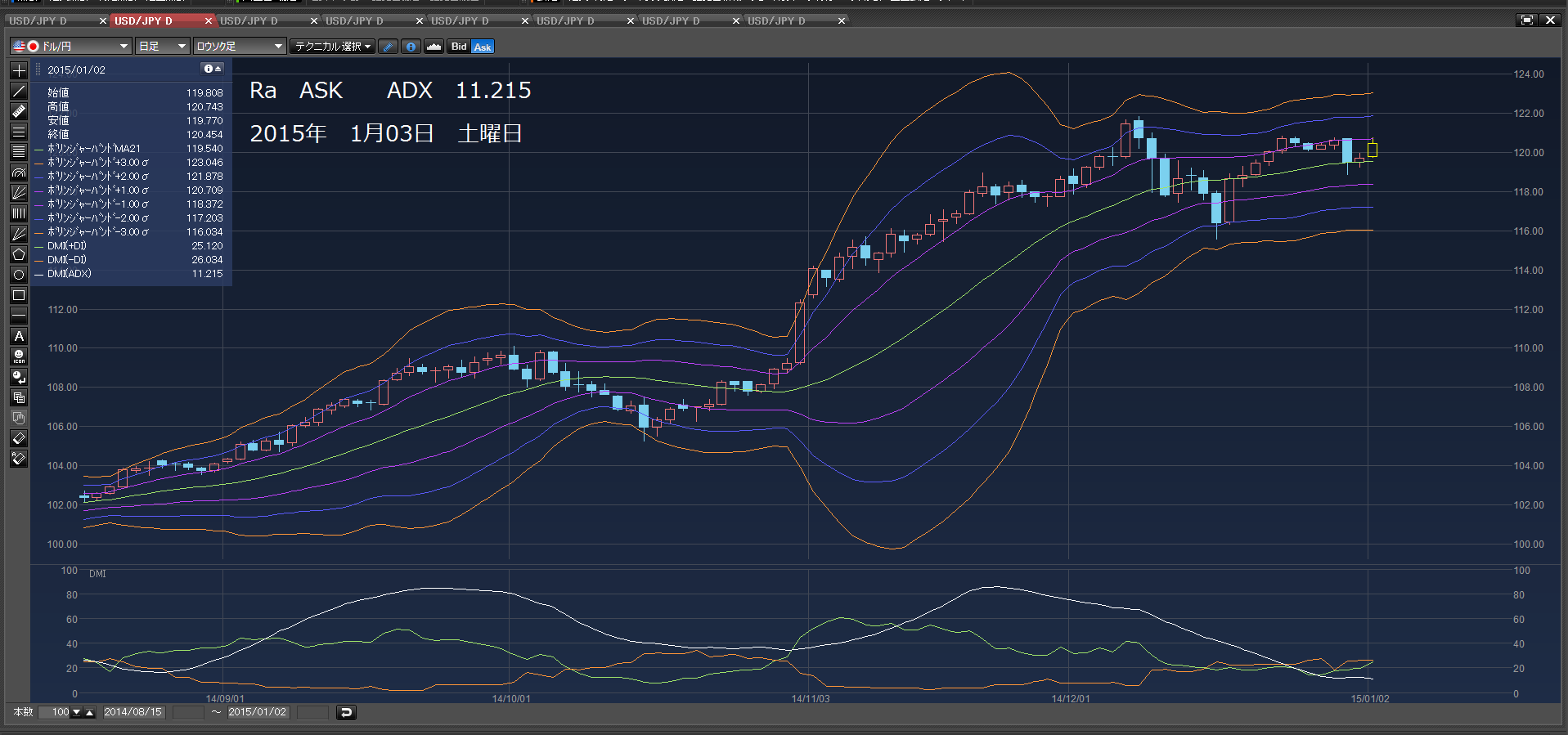
Task: Open the 日足 timeframe dropdown
Action: (x=162, y=47)
